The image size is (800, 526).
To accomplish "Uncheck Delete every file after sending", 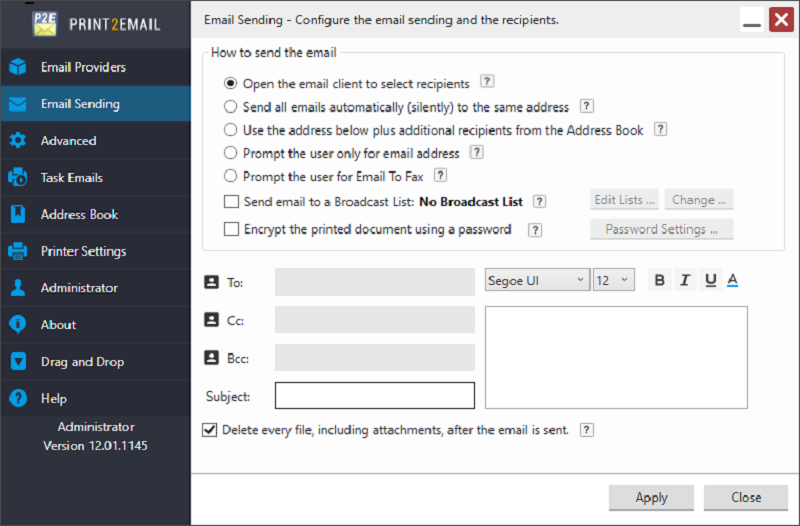I will coord(209,430).
